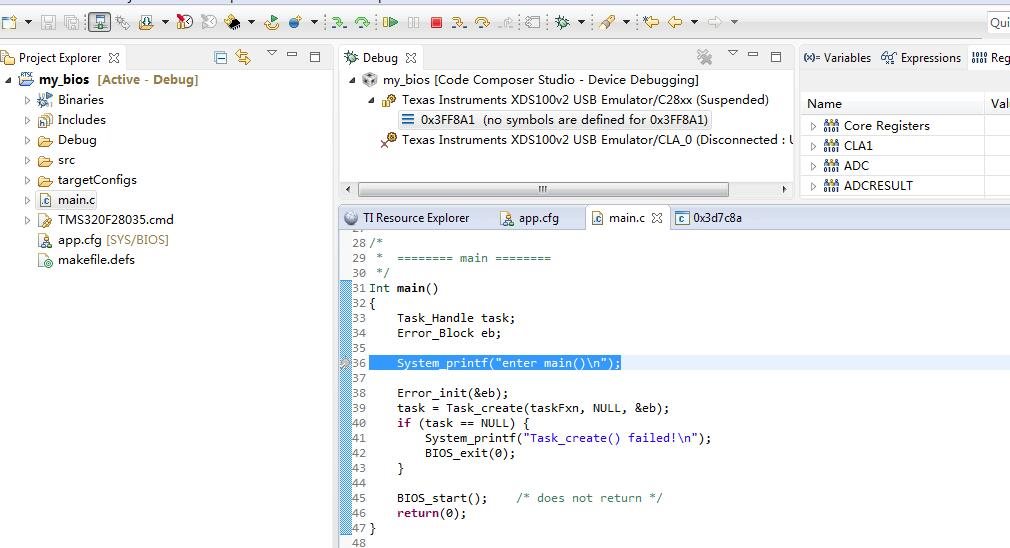Expand the ADCRESULT register group
The width and height of the screenshot is (1010, 548).
click(813, 186)
